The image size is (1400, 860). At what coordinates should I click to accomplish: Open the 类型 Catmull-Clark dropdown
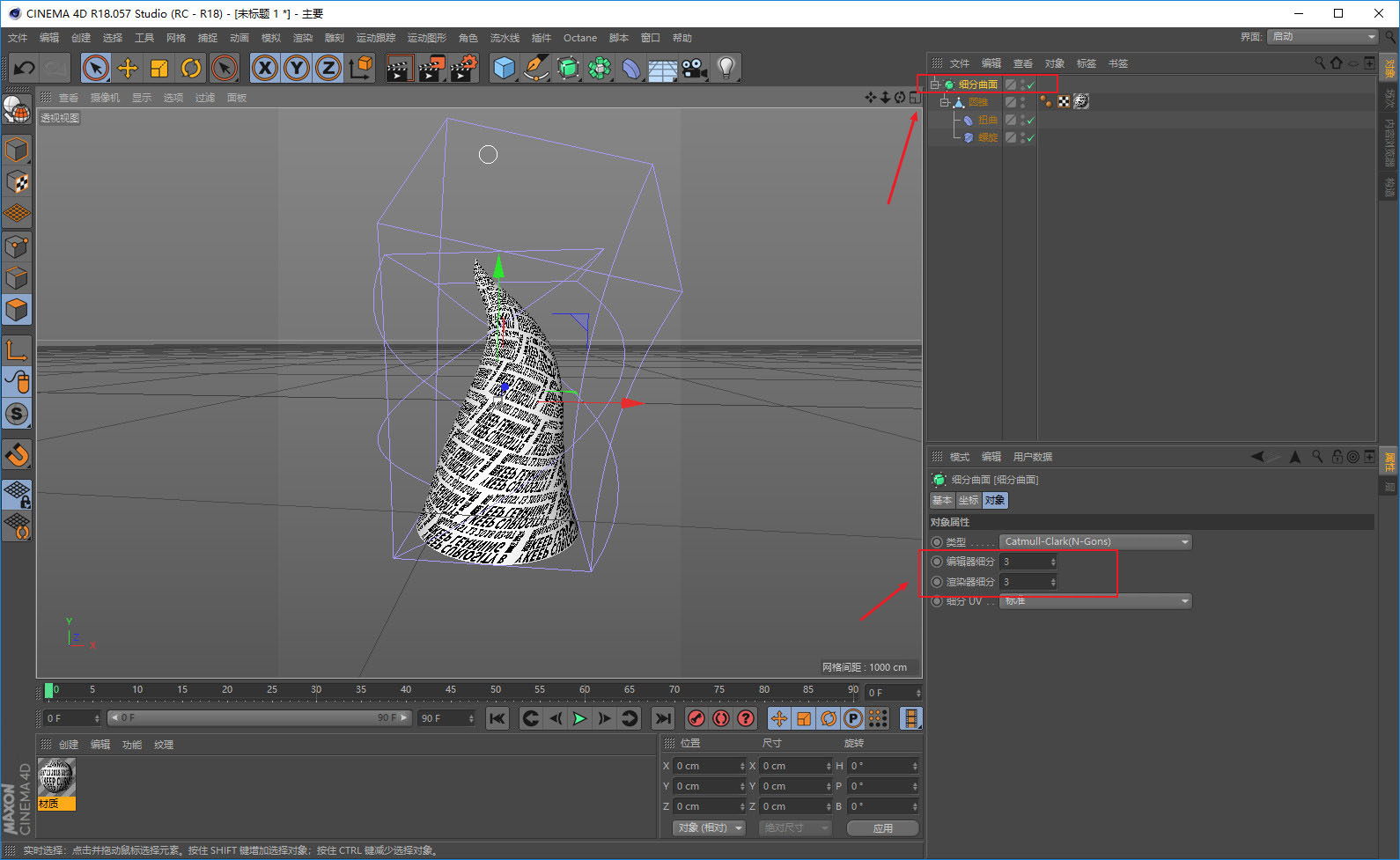1095,541
